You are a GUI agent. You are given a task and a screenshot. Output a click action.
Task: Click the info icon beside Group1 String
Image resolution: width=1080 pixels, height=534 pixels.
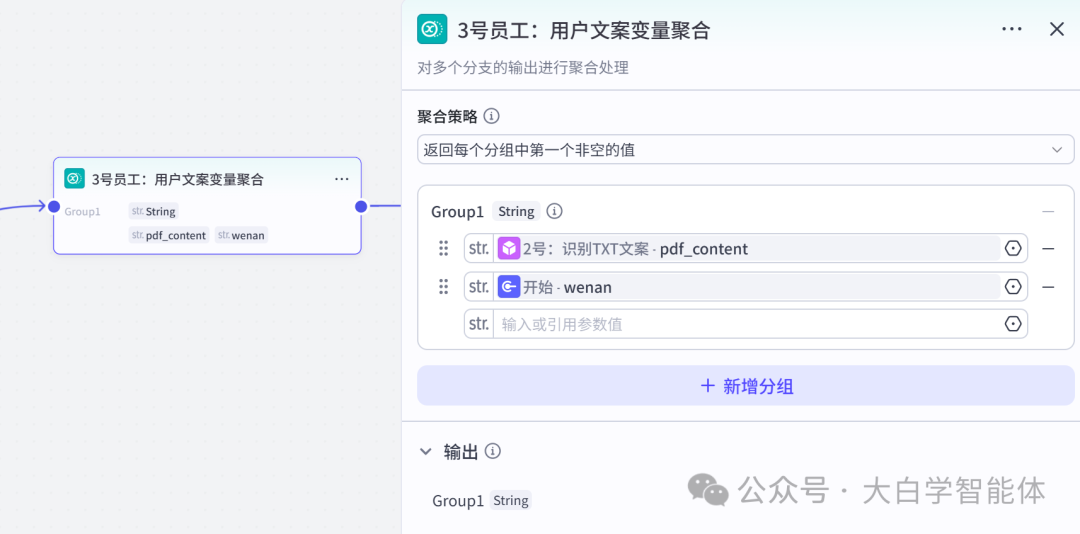pyautogui.click(x=554, y=211)
